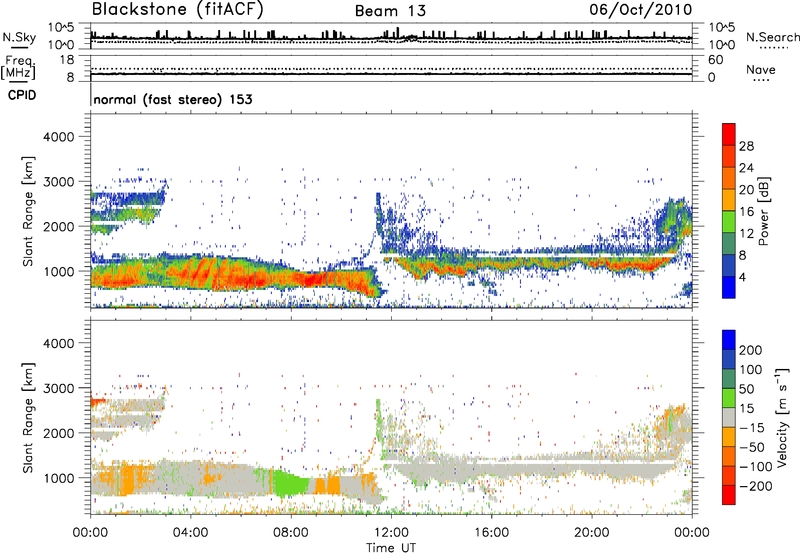800x554 pixels.
Task: Click the blue top of velocity colorbar
Action: pyautogui.click(x=729, y=340)
